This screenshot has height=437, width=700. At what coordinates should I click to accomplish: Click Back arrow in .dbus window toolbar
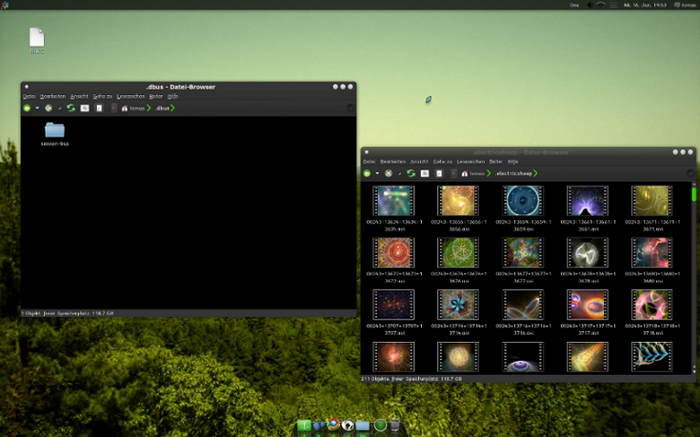pos(27,108)
